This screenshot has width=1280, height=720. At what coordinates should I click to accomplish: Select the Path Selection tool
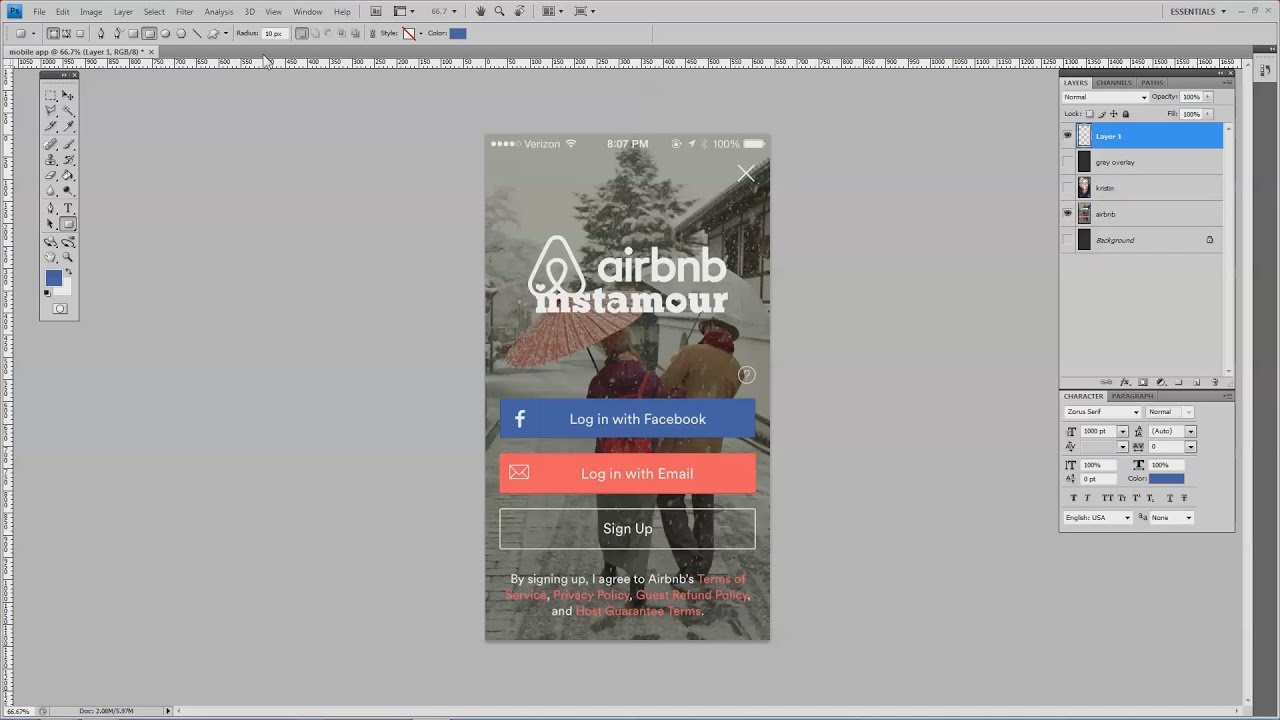[x=51, y=224]
